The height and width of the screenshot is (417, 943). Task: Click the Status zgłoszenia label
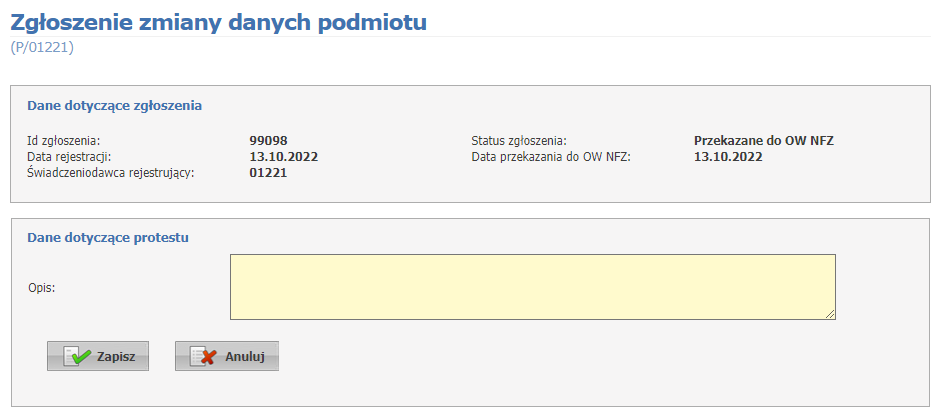pyautogui.click(x=519, y=141)
